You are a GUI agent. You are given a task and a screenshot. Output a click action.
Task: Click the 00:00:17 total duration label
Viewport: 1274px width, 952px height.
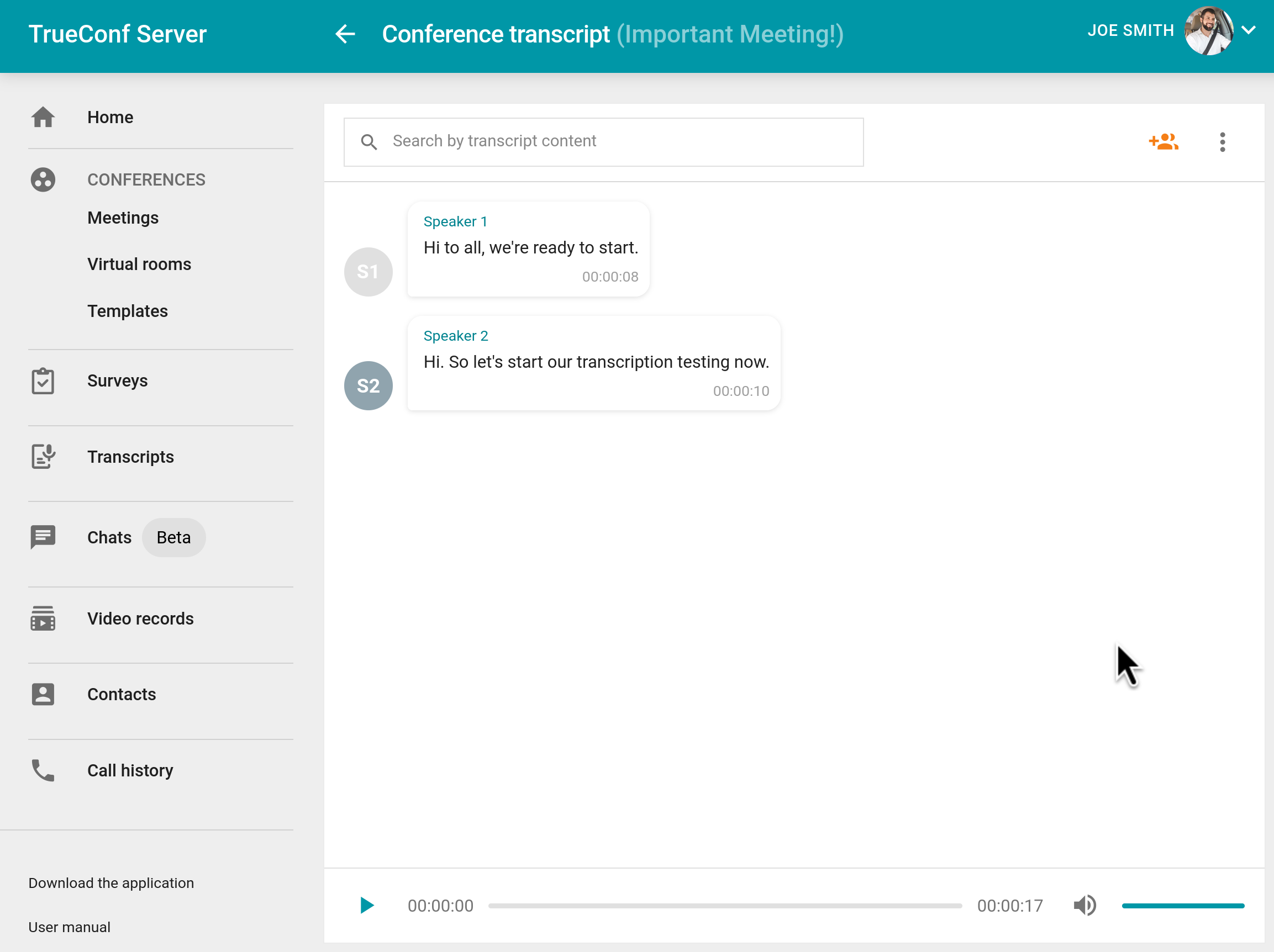1010,906
